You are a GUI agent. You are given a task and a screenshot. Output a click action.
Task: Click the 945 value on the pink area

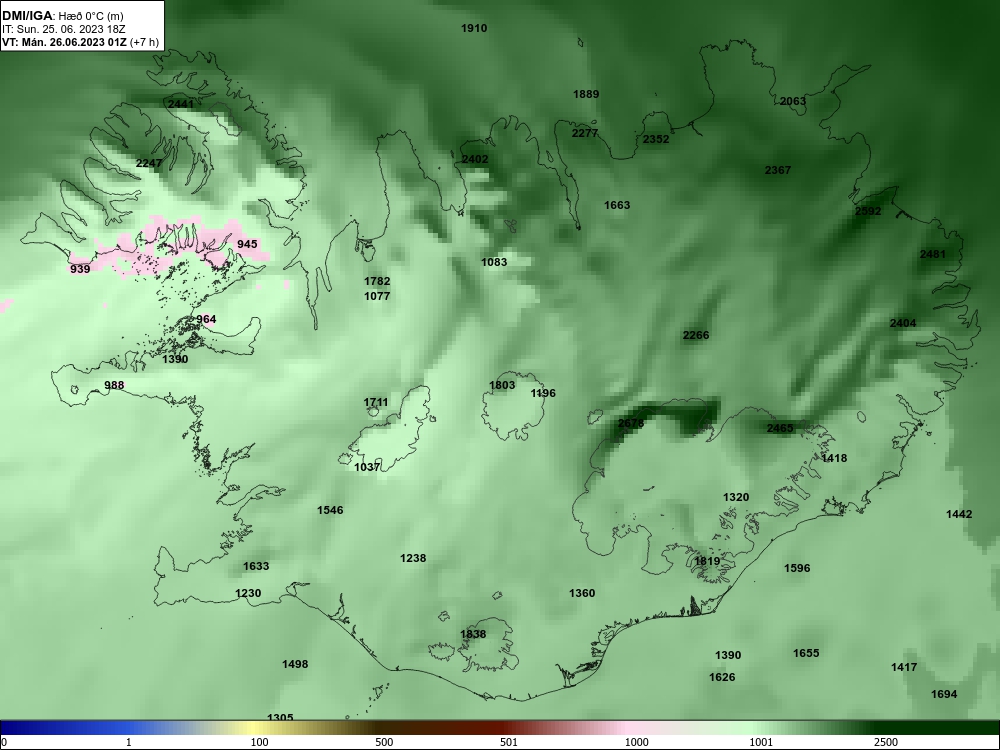247,244
